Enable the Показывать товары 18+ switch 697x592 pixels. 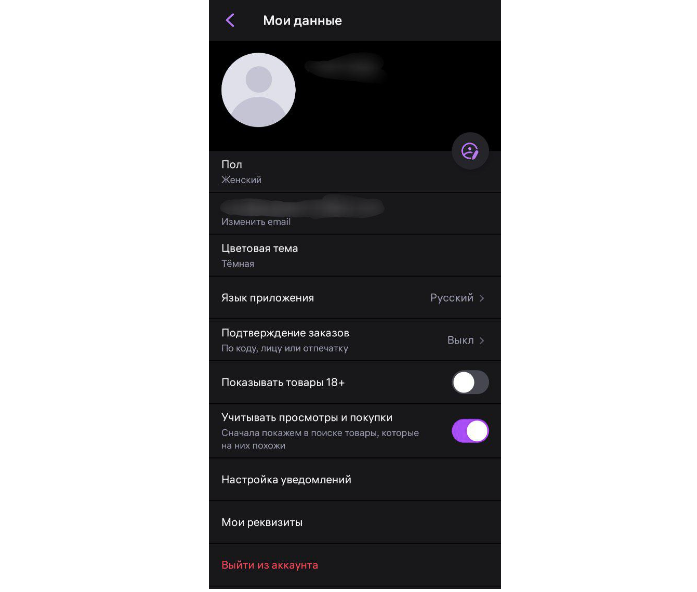(x=470, y=382)
